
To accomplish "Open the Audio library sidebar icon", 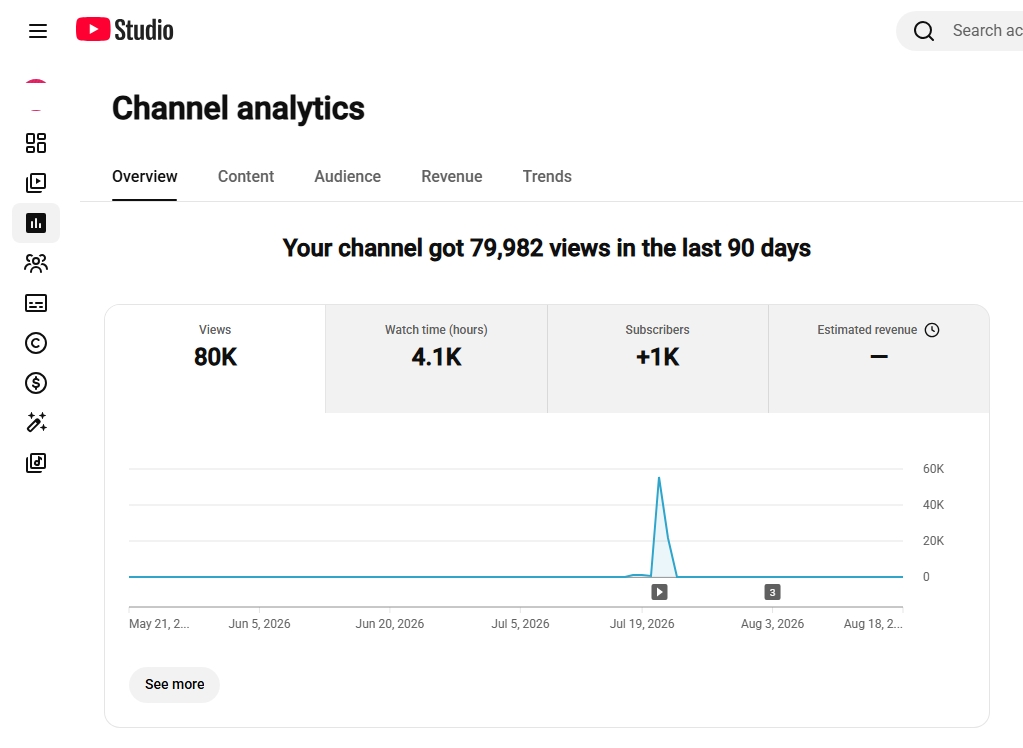I will pos(36,463).
